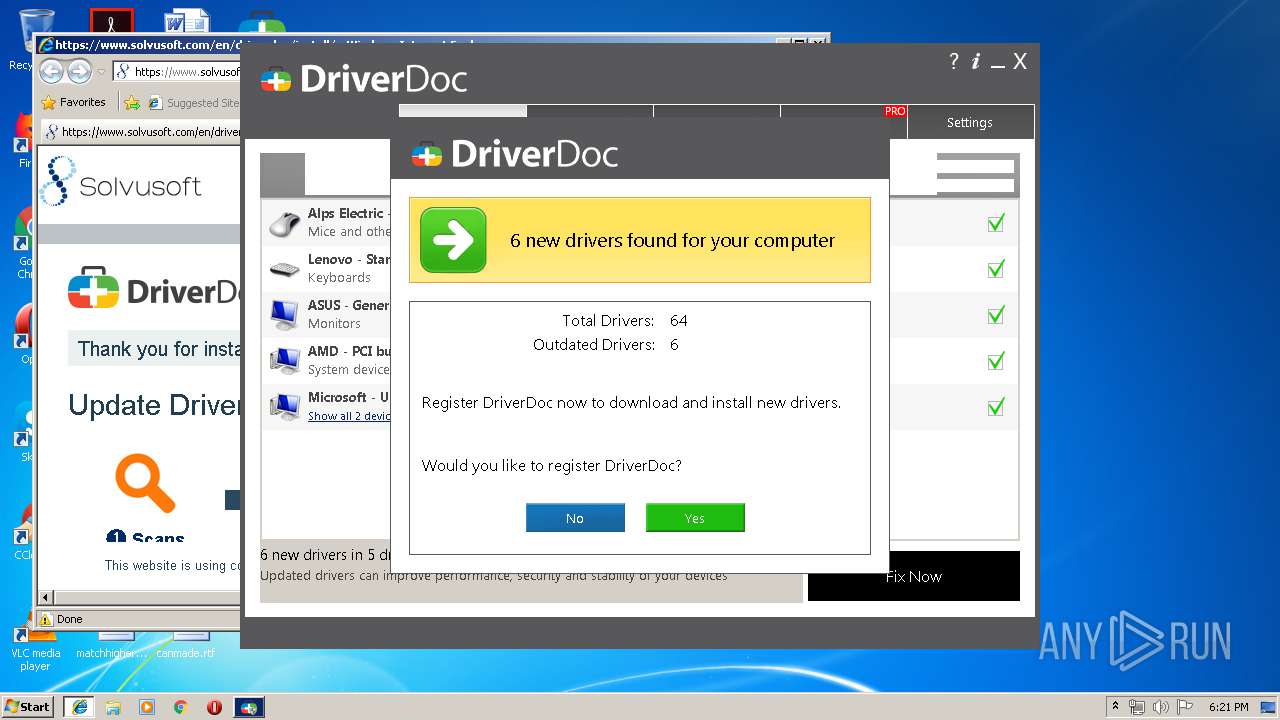Click the Fix Now button
Viewport: 1280px width, 720px height.
pos(914,576)
